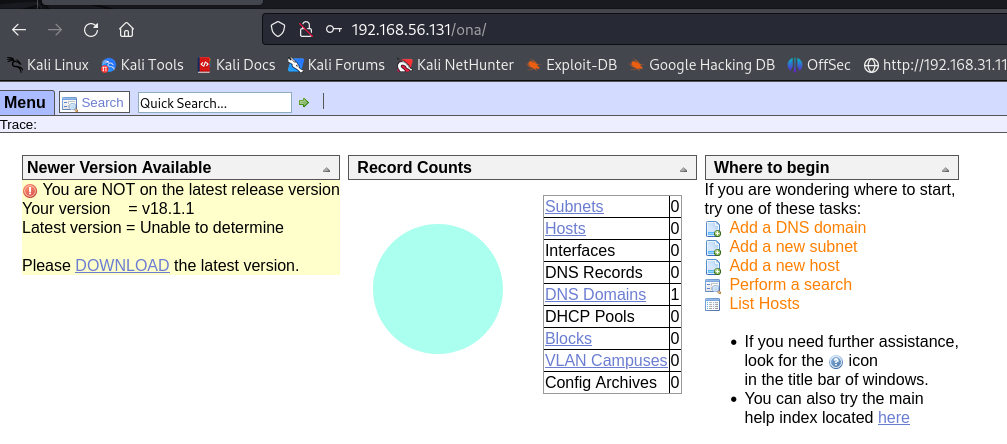Open the browser home page icon
Image resolution: width=1007 pixels, height=444 pixels.
coord(127,30)
